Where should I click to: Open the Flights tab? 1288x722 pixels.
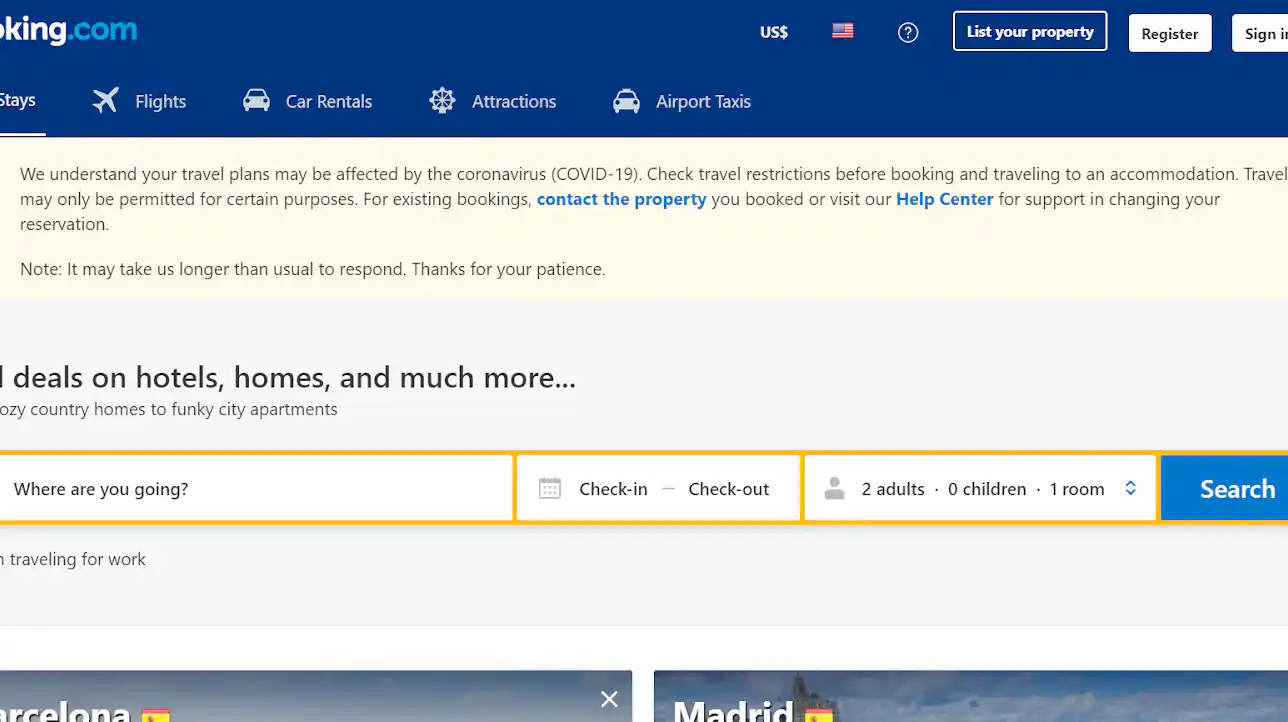pyautogui.click(x=140, y=101)
